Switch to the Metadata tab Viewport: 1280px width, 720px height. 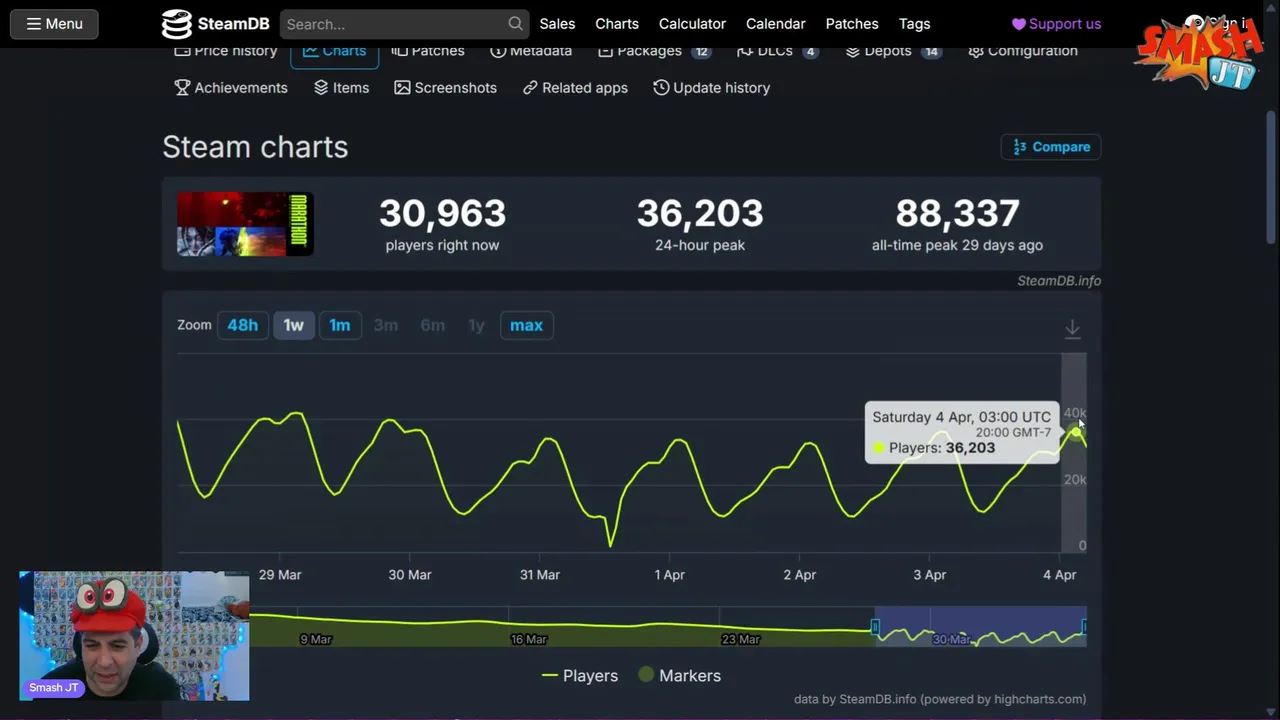[531, 53]
